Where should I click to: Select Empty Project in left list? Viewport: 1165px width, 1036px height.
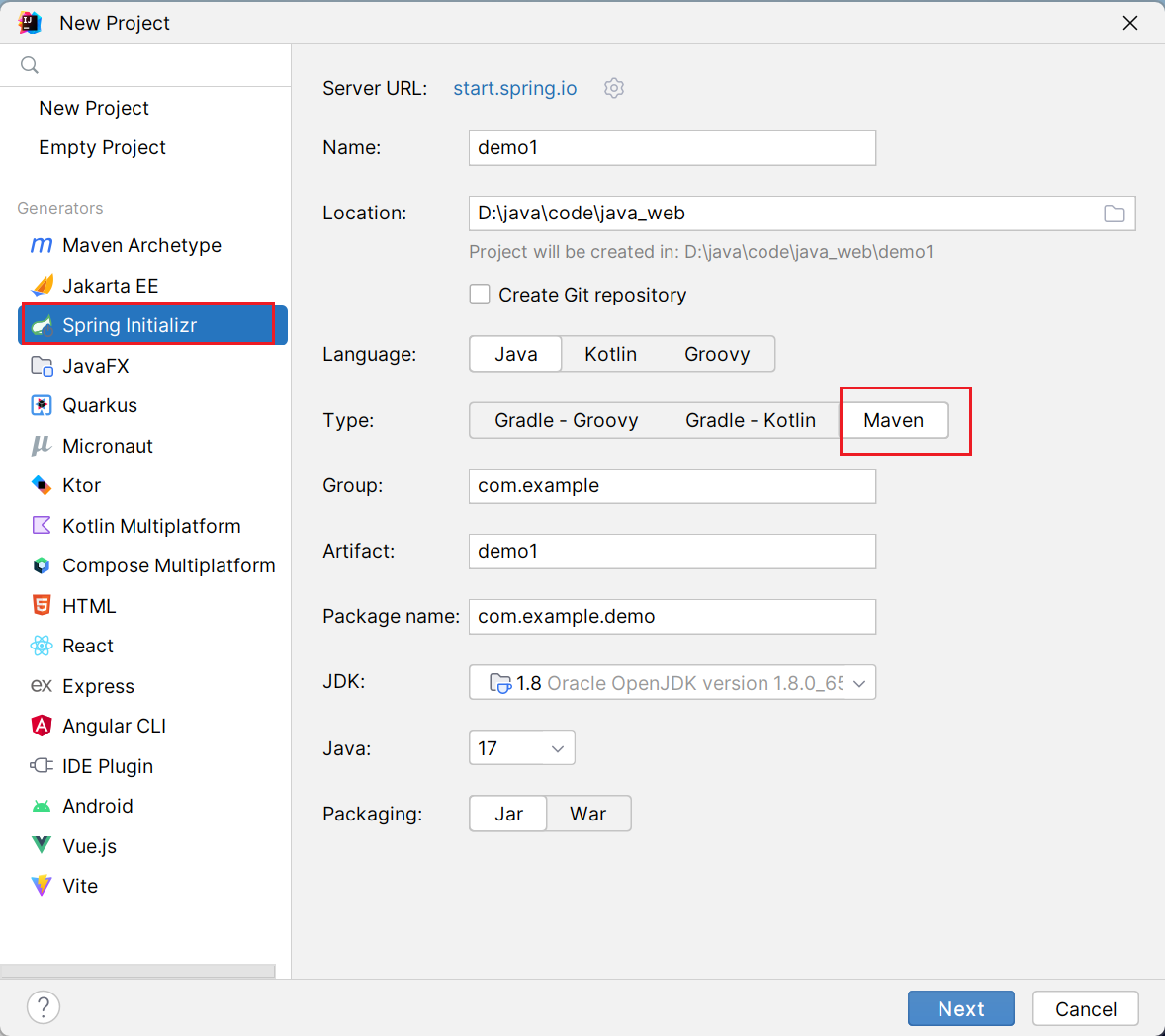102,147
